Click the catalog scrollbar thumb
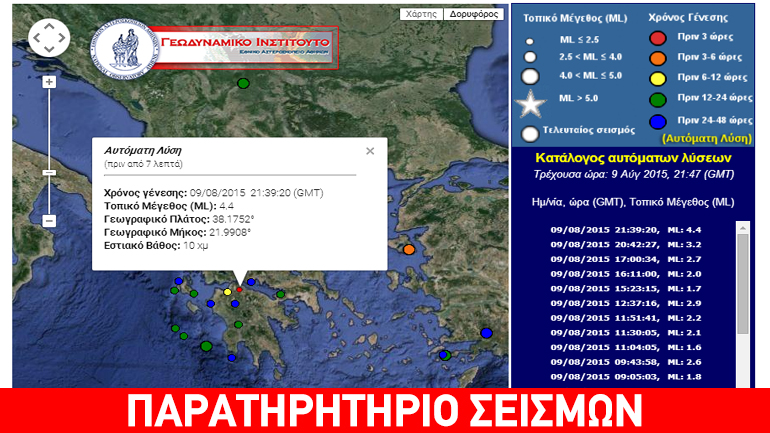 [742, 285]
